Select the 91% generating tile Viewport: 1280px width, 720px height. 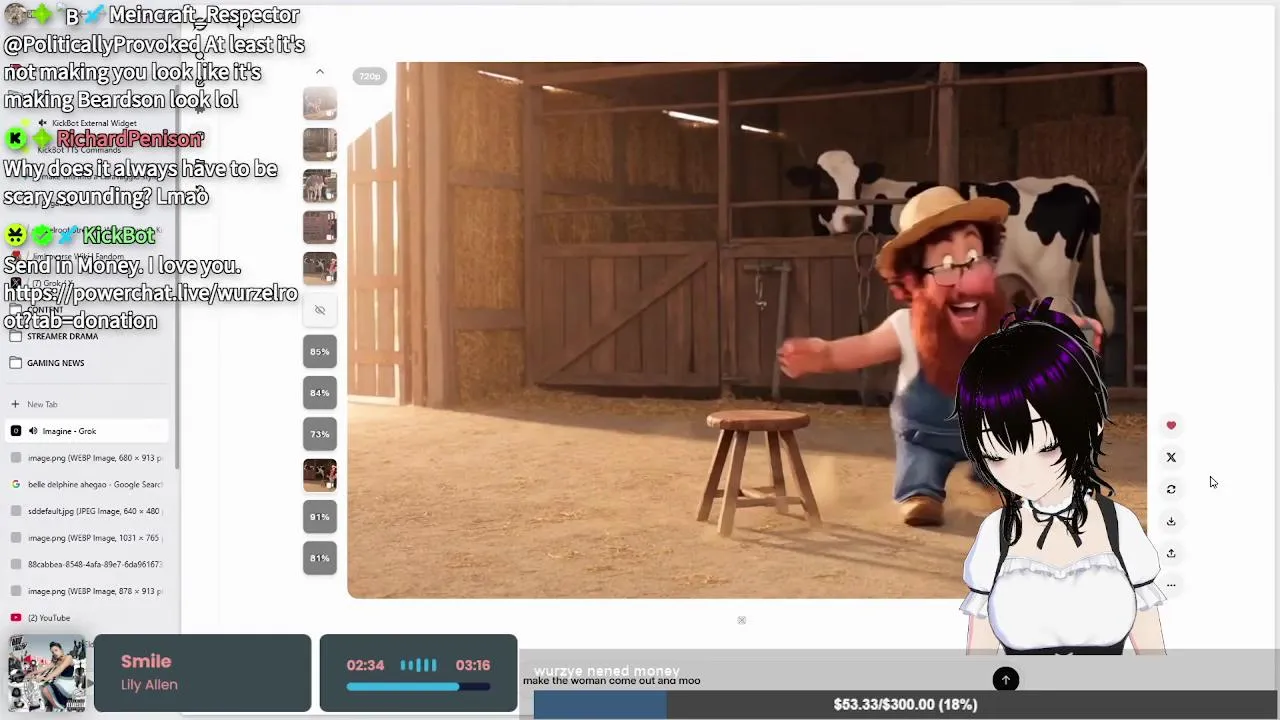pyautogui.click(x=320, y=517)
